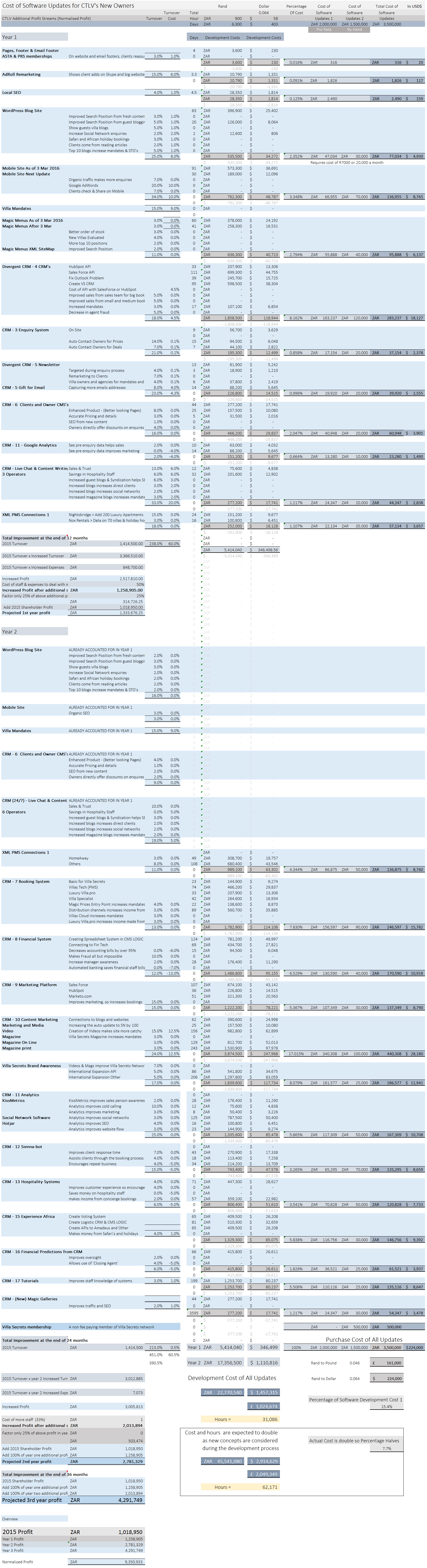Viewport: 427px width, 1568px height.
Task: Select the 'Divergent CRM - 4 CRM's' heading
Action: tap(26, 267)
